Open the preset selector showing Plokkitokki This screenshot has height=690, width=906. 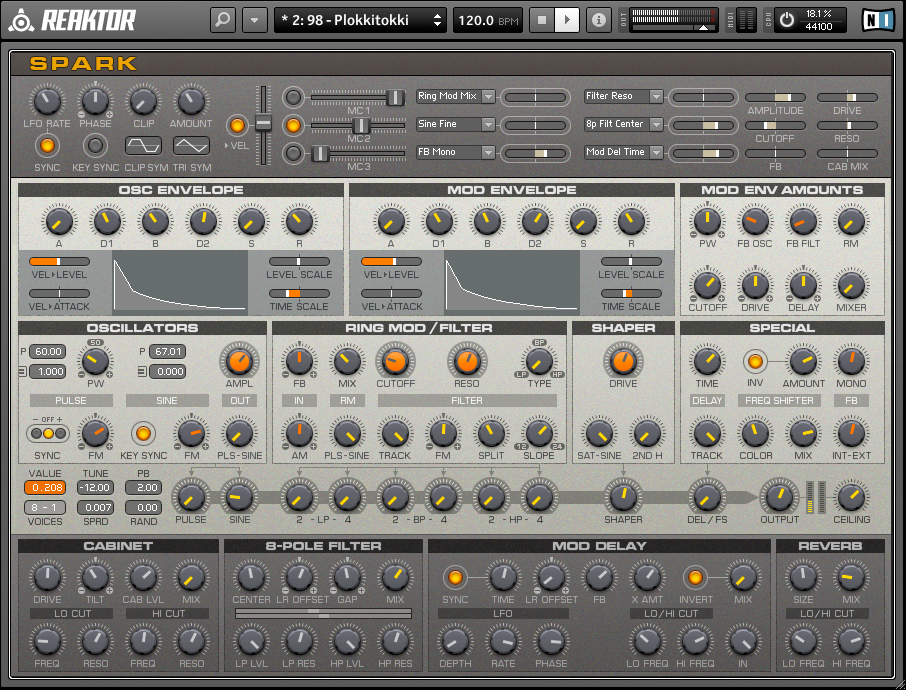[361, 20]
